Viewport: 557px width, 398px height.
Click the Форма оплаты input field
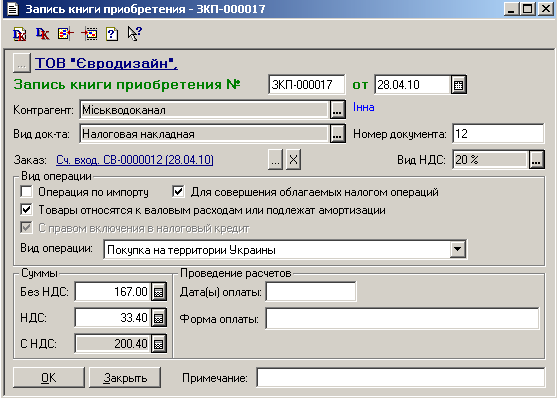point(402,318)
